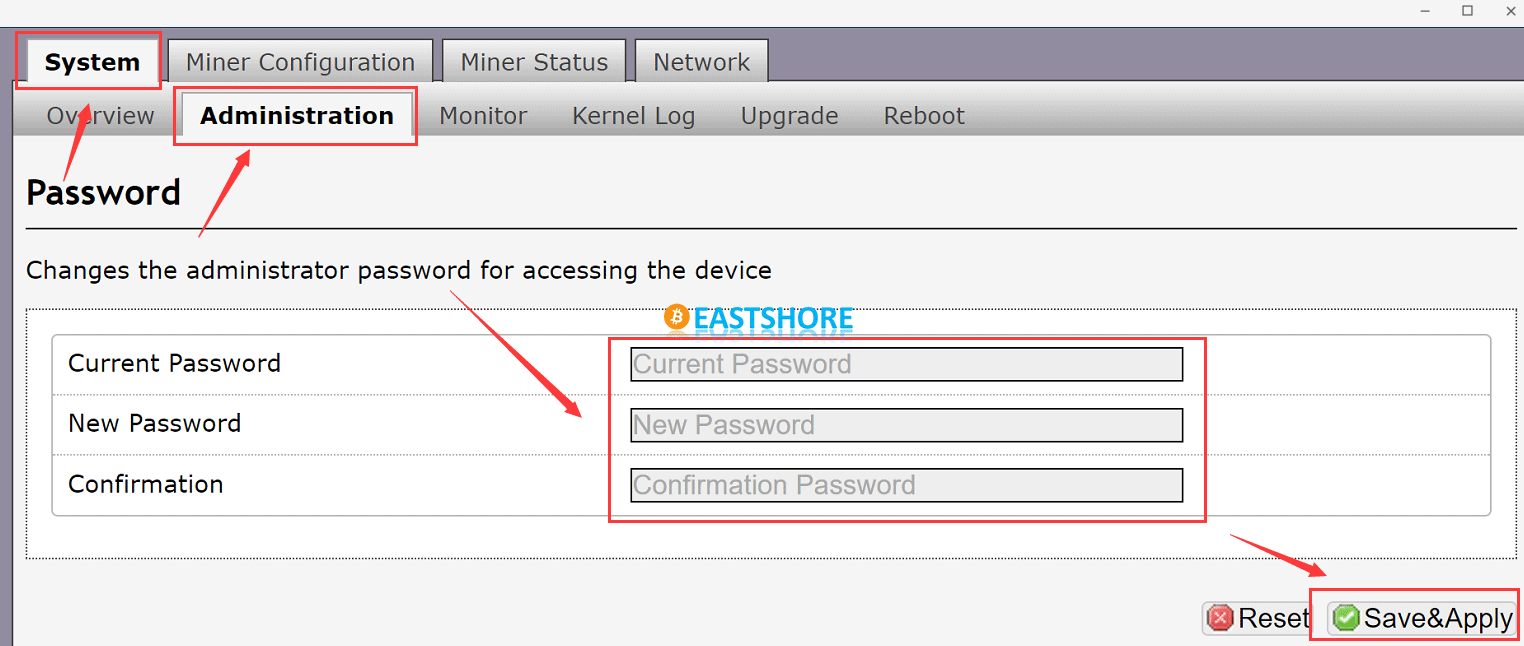Click the EASTSHORE watermark logo
Screen dimensions: 1524x646
point(759,318)
